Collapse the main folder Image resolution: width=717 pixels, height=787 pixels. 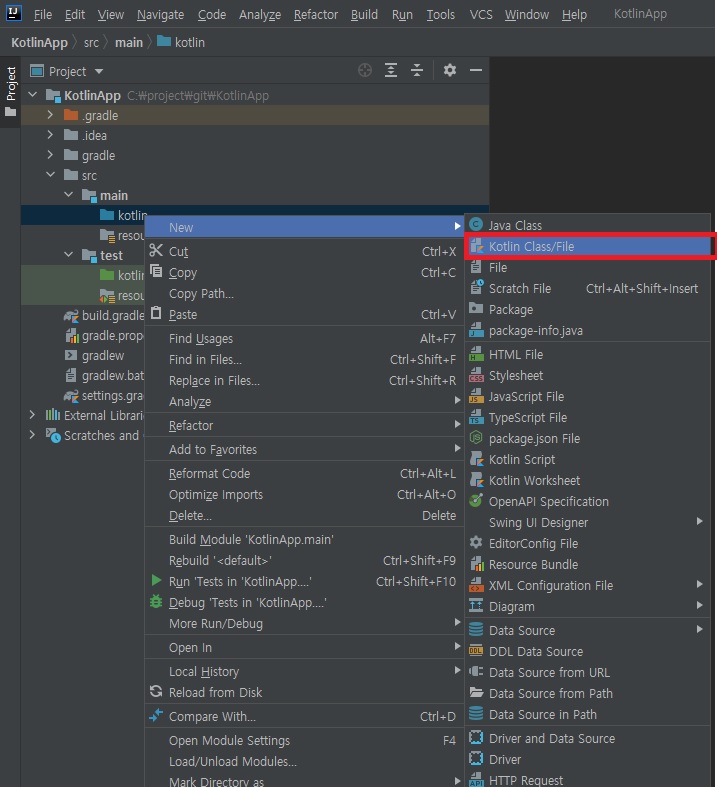click(x=69, y=195)
